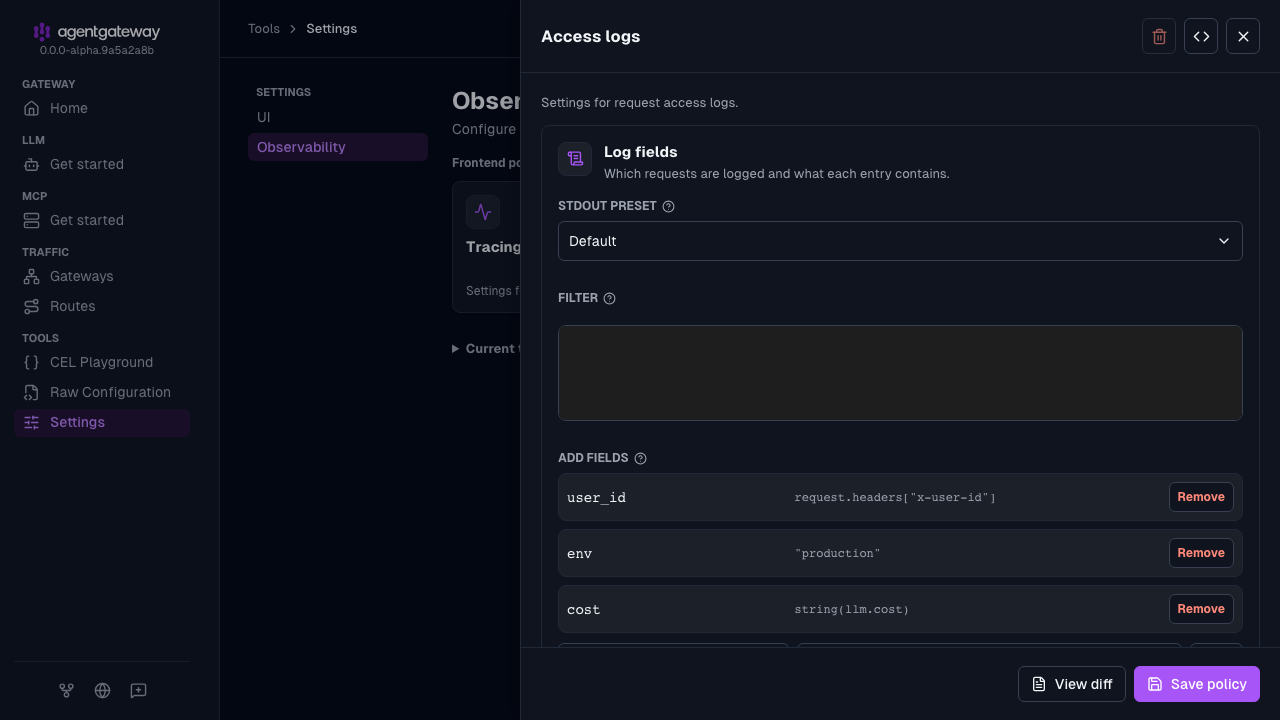Click the Add Fields help icon
Image resolution: width=1280 pixels, height=720 pixels.
click(x=641, y=458)
